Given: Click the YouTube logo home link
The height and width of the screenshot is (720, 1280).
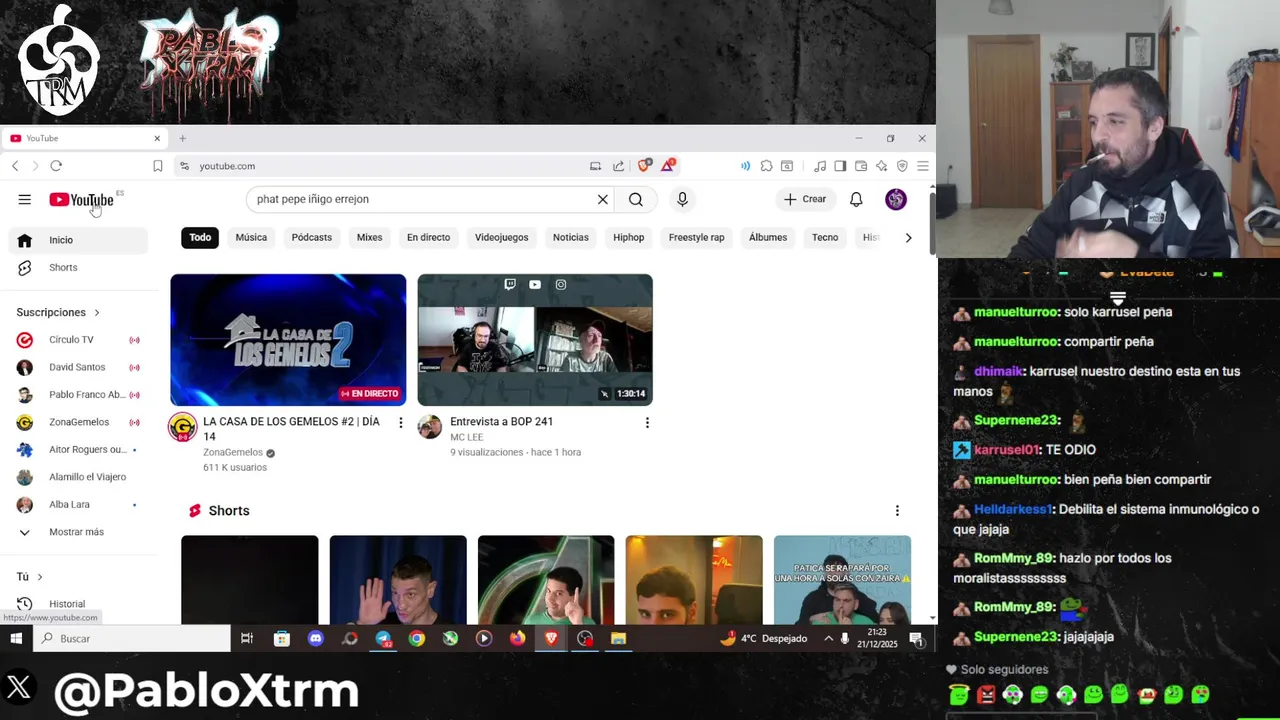Looking at the screenshot, I should pyautogui.click(x=82, y=200).
